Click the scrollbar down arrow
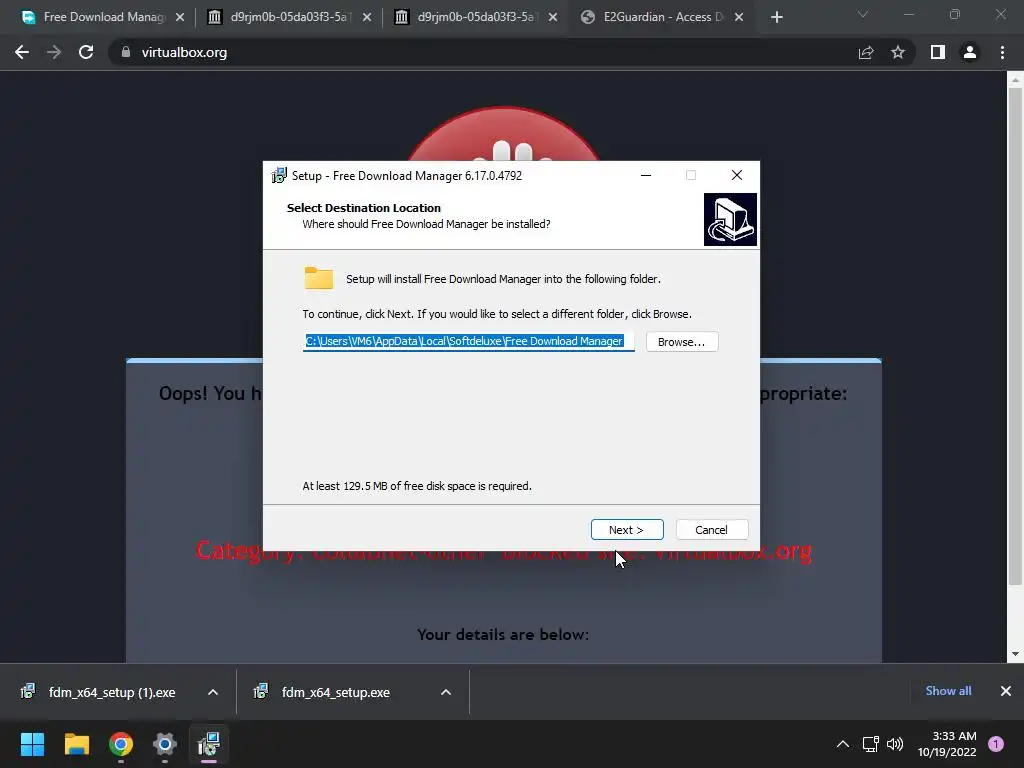The height and width of the screenshot is (768, 1024). [x=1015, y=654]
